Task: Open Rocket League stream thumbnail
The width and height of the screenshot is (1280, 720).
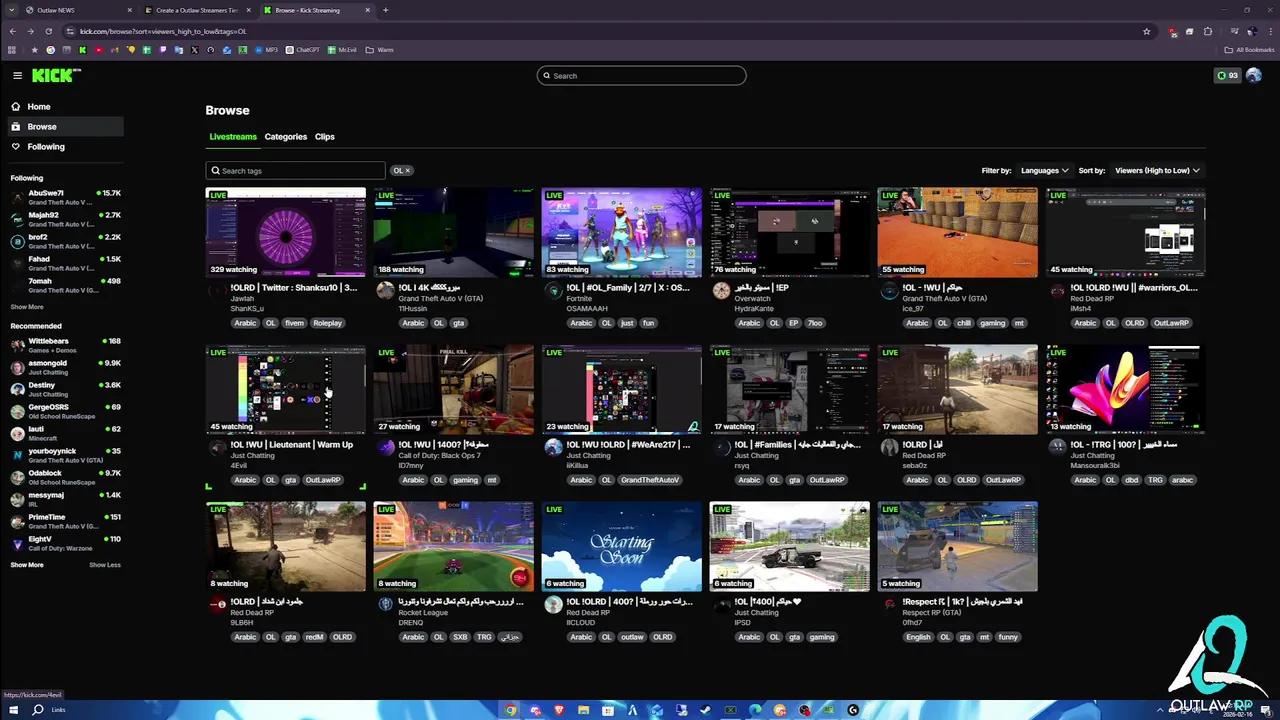Action: (454, 546)
